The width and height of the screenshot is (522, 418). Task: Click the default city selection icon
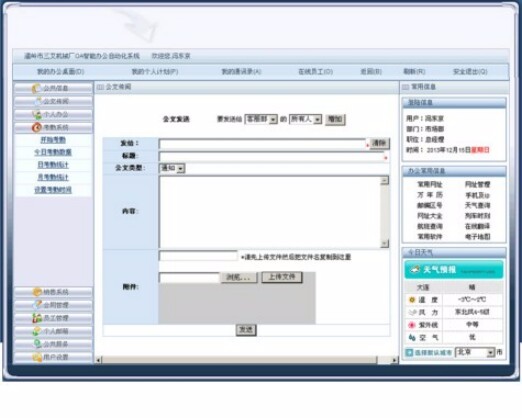point(409,352)
